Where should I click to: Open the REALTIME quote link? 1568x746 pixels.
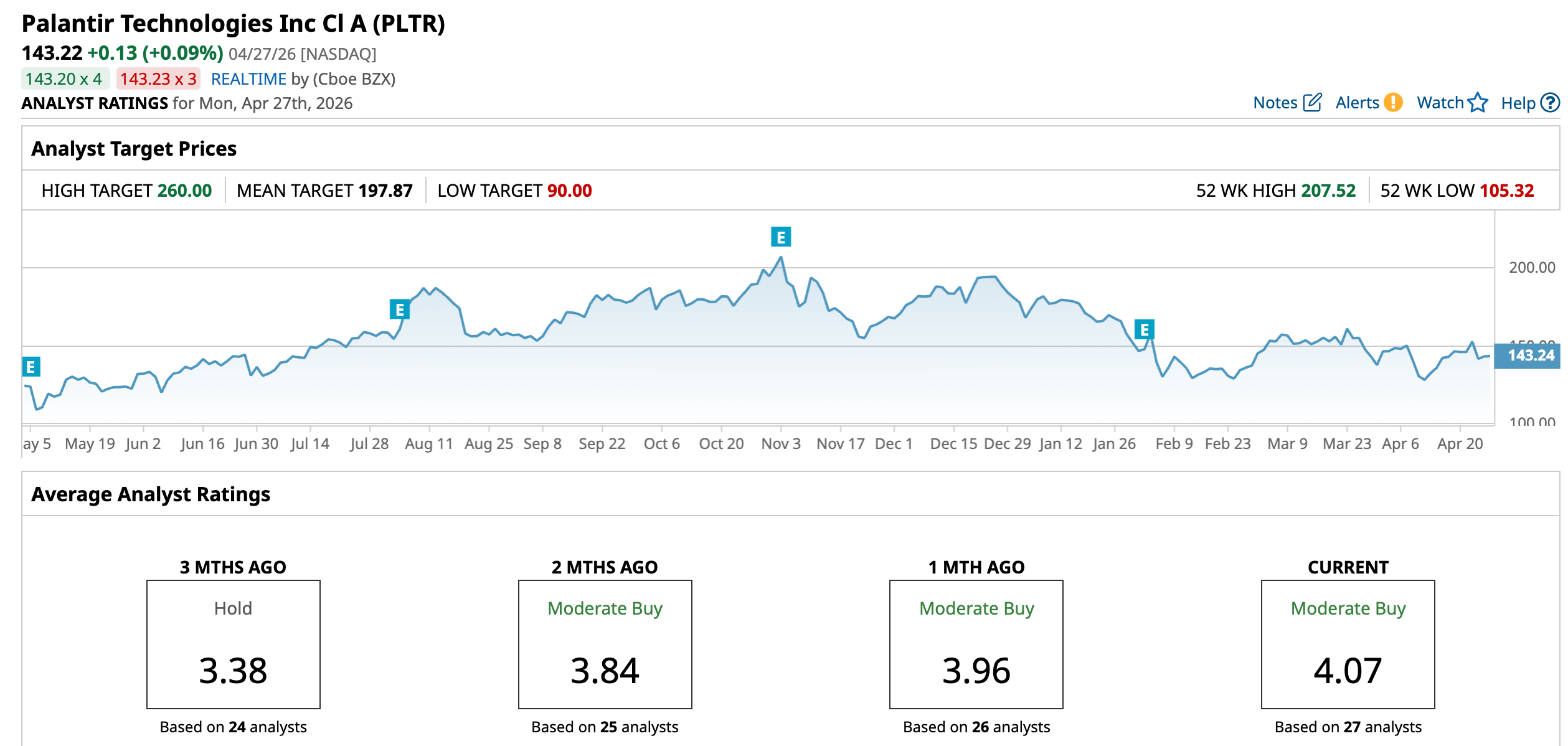[248, 79]
